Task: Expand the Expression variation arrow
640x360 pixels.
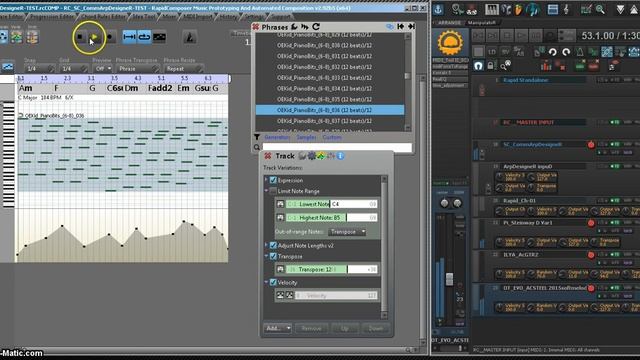Action: pyautogui.click(x=267, y=180)
